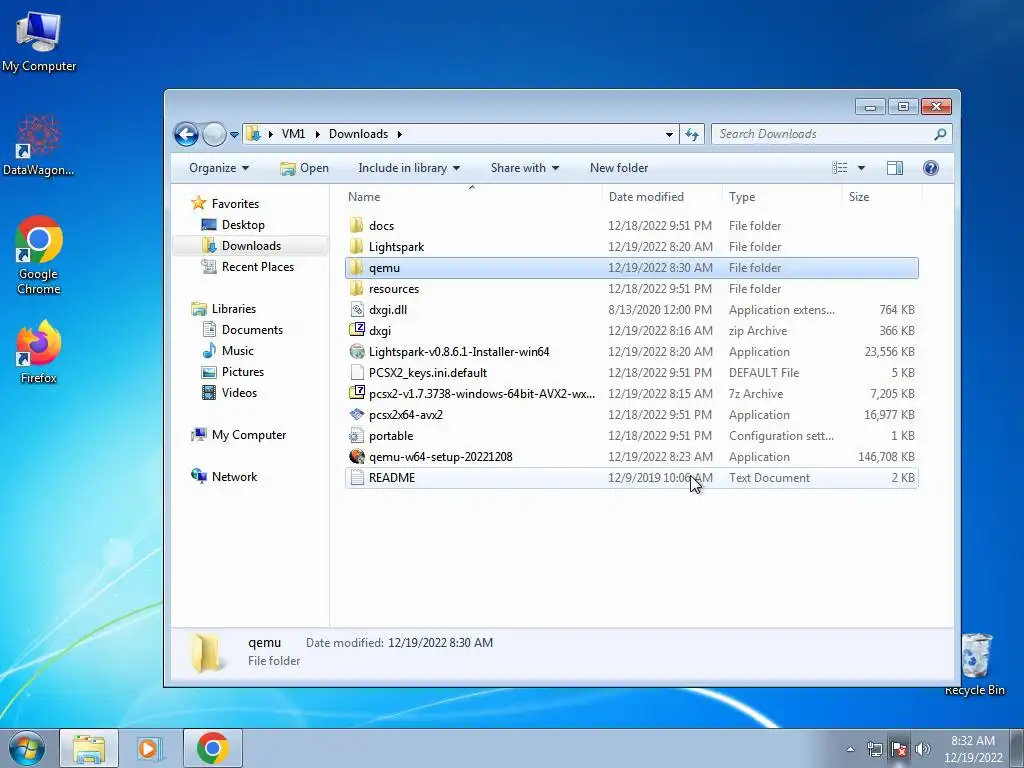The width and height of the screenshot is (1024, 768).
Task: Select the Lightspark folder icon
Action: pos(357,246)
